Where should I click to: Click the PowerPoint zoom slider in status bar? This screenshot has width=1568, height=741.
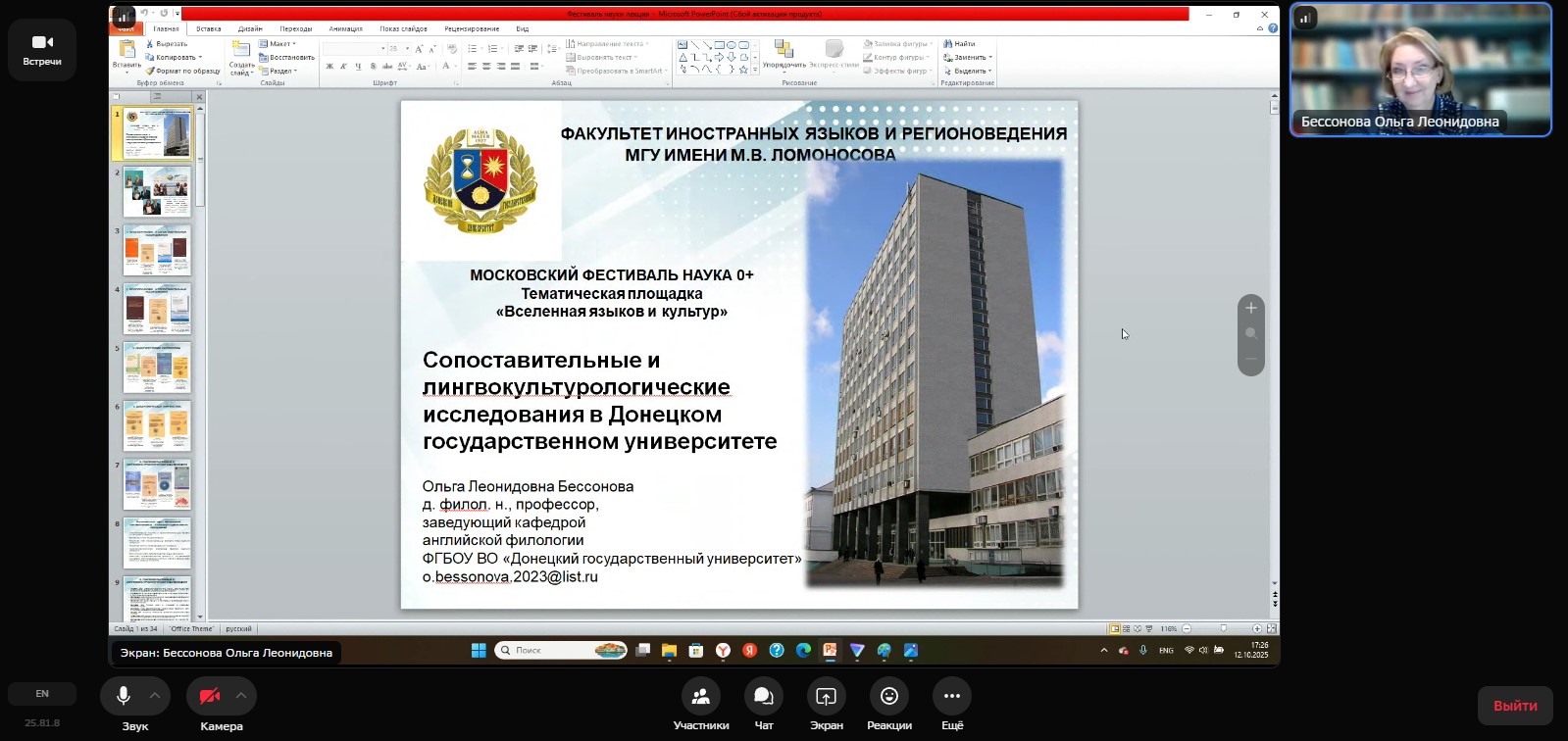pos(1223,628)
